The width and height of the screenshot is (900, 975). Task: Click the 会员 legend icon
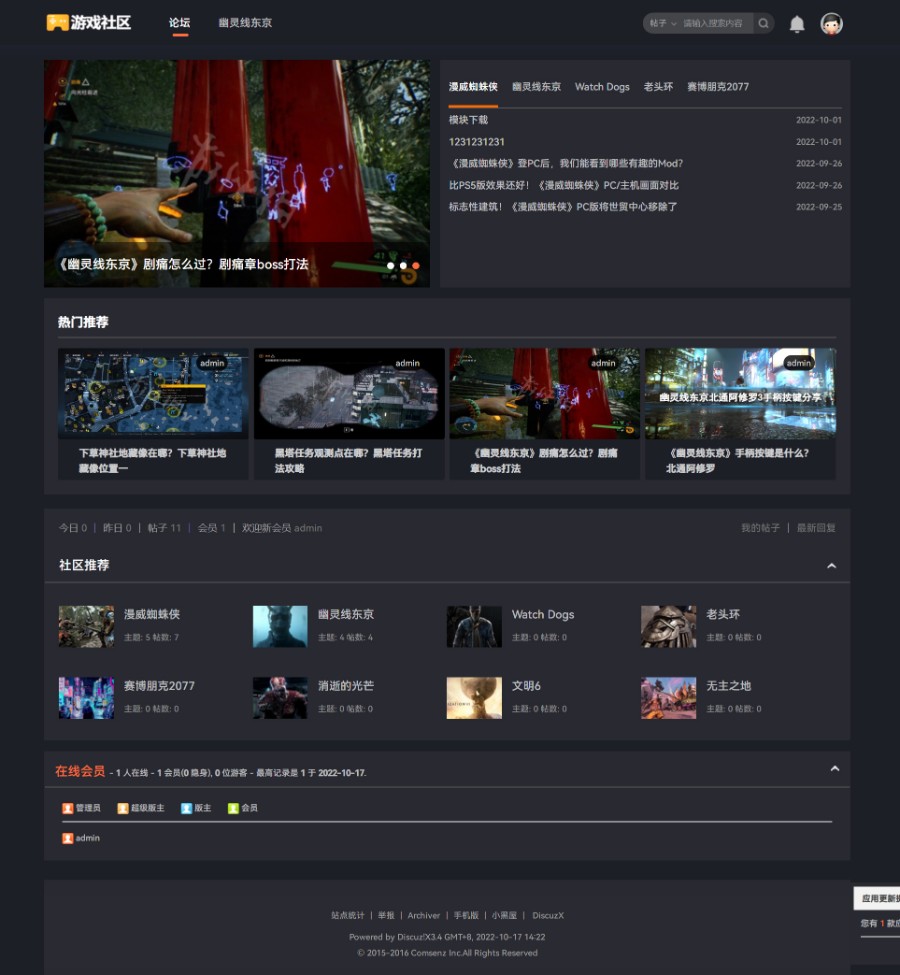pyautogui.click(x=233, y=808)
